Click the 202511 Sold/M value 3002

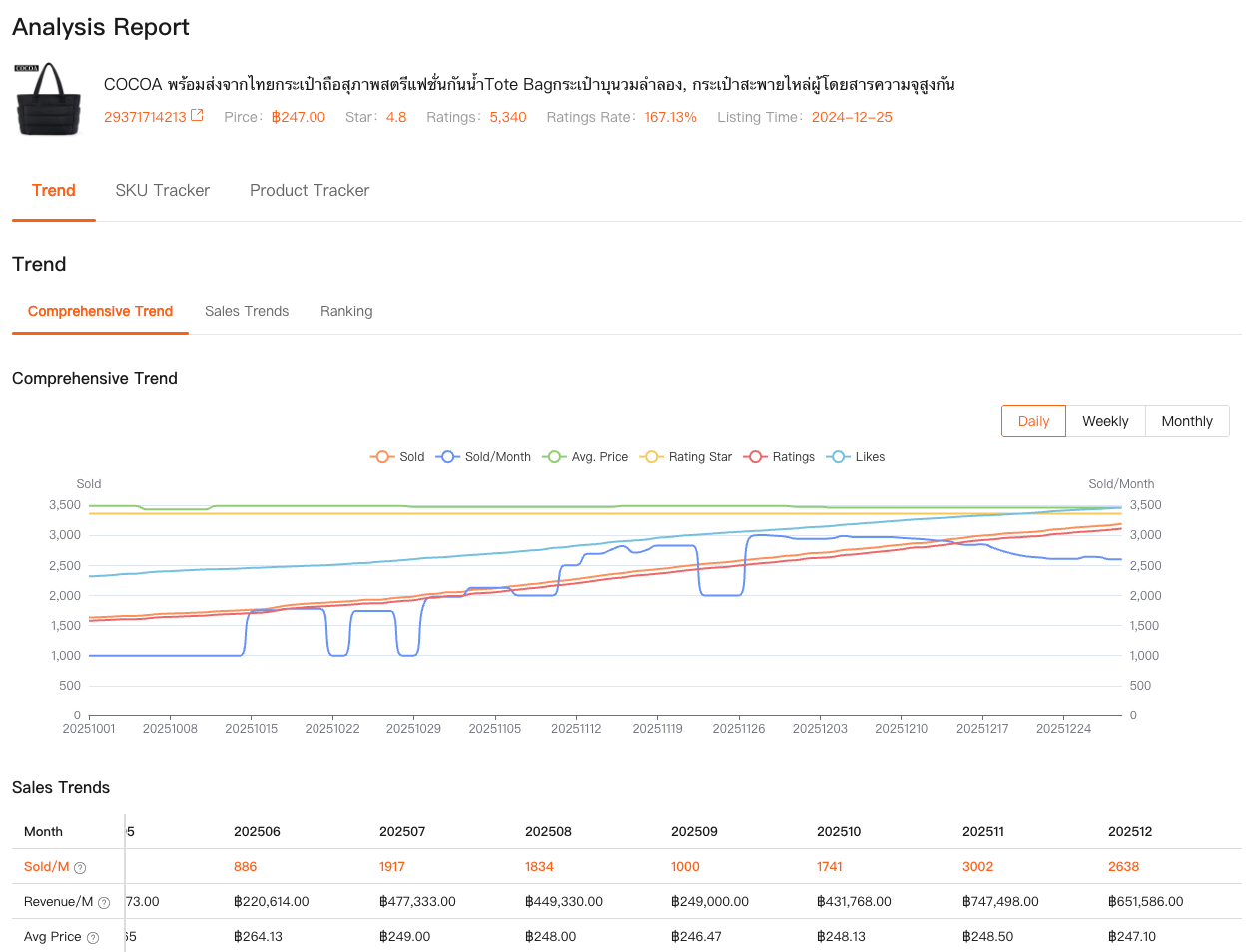point(977,867)
